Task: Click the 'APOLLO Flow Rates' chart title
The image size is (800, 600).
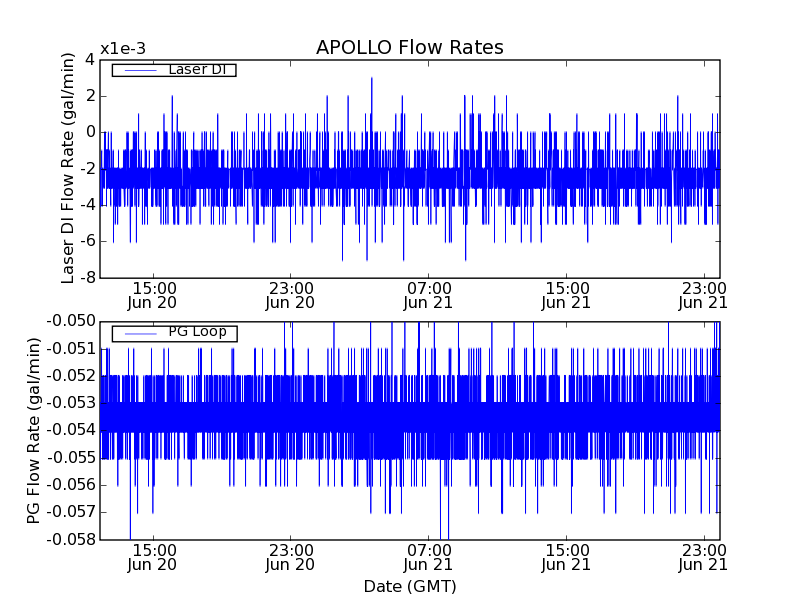Action: point(410,47)
